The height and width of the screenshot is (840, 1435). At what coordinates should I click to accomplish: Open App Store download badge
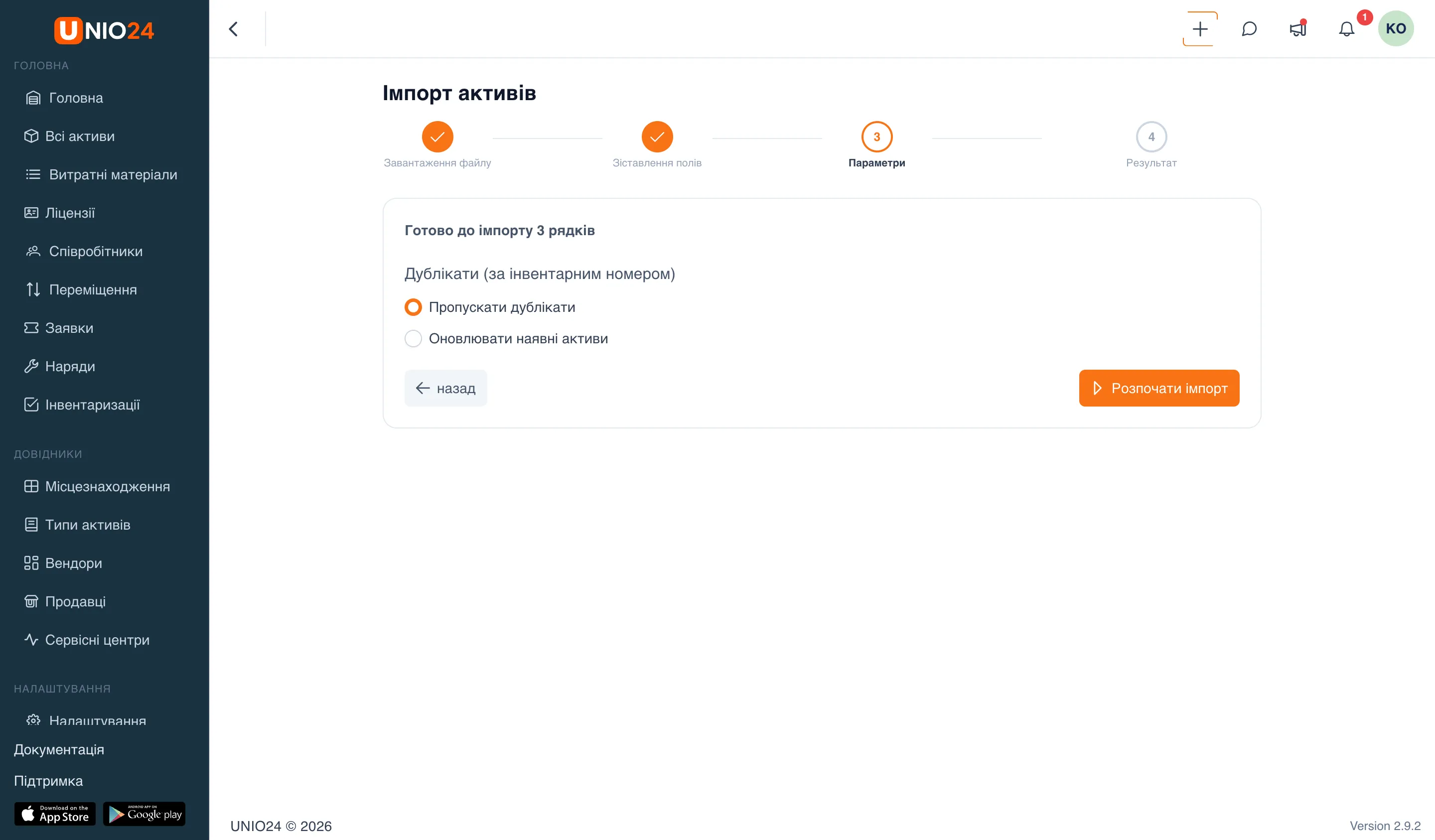tap(55, 814)
